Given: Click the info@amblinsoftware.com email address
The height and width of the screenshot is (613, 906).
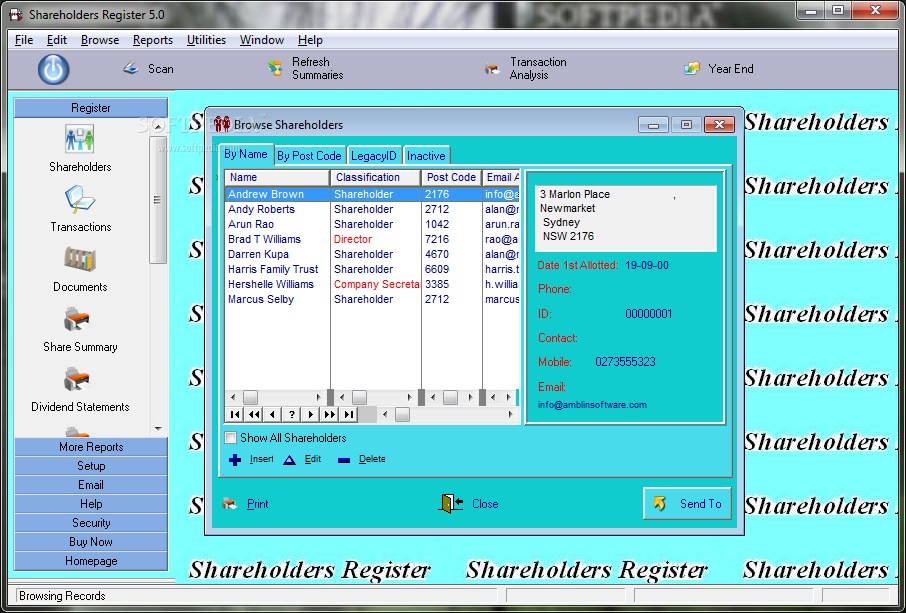Looking at the screenshot, I should [592, 405].
